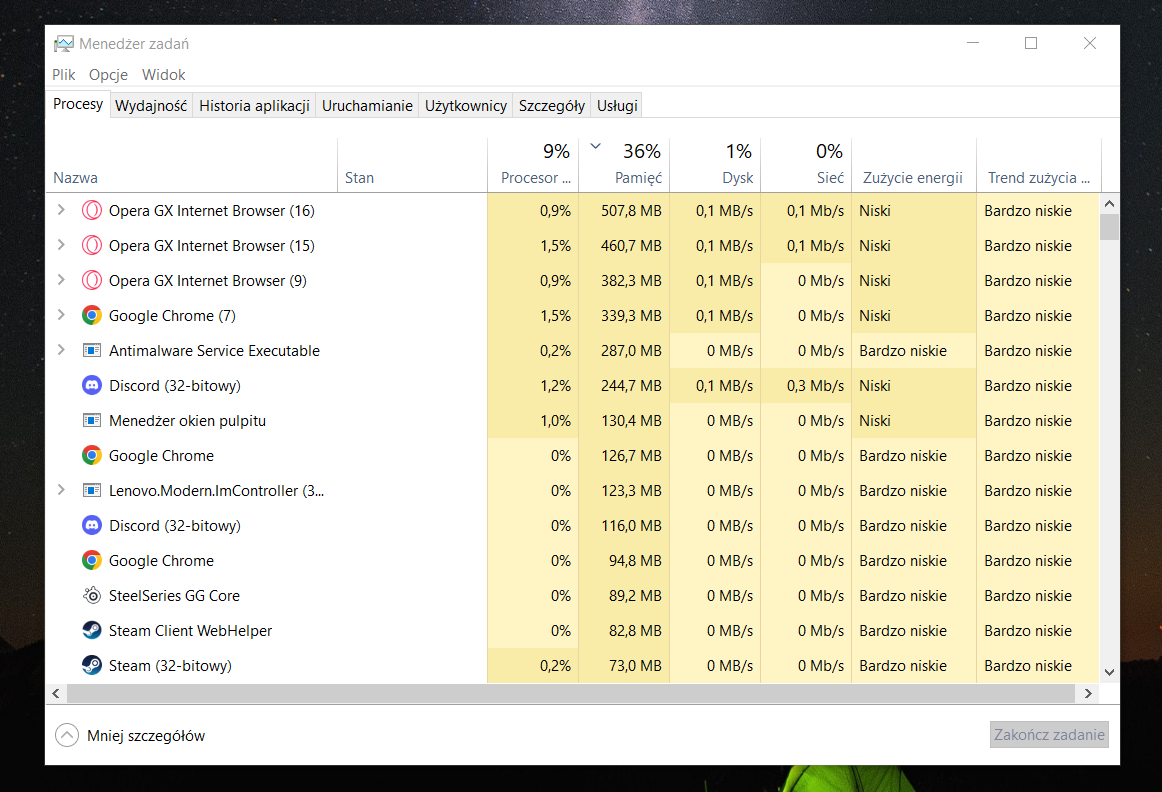This screenshot has height=792, width=1162.
Task: Click the Chrome icon in the 94,8 MB row
Action: [92, 560]
